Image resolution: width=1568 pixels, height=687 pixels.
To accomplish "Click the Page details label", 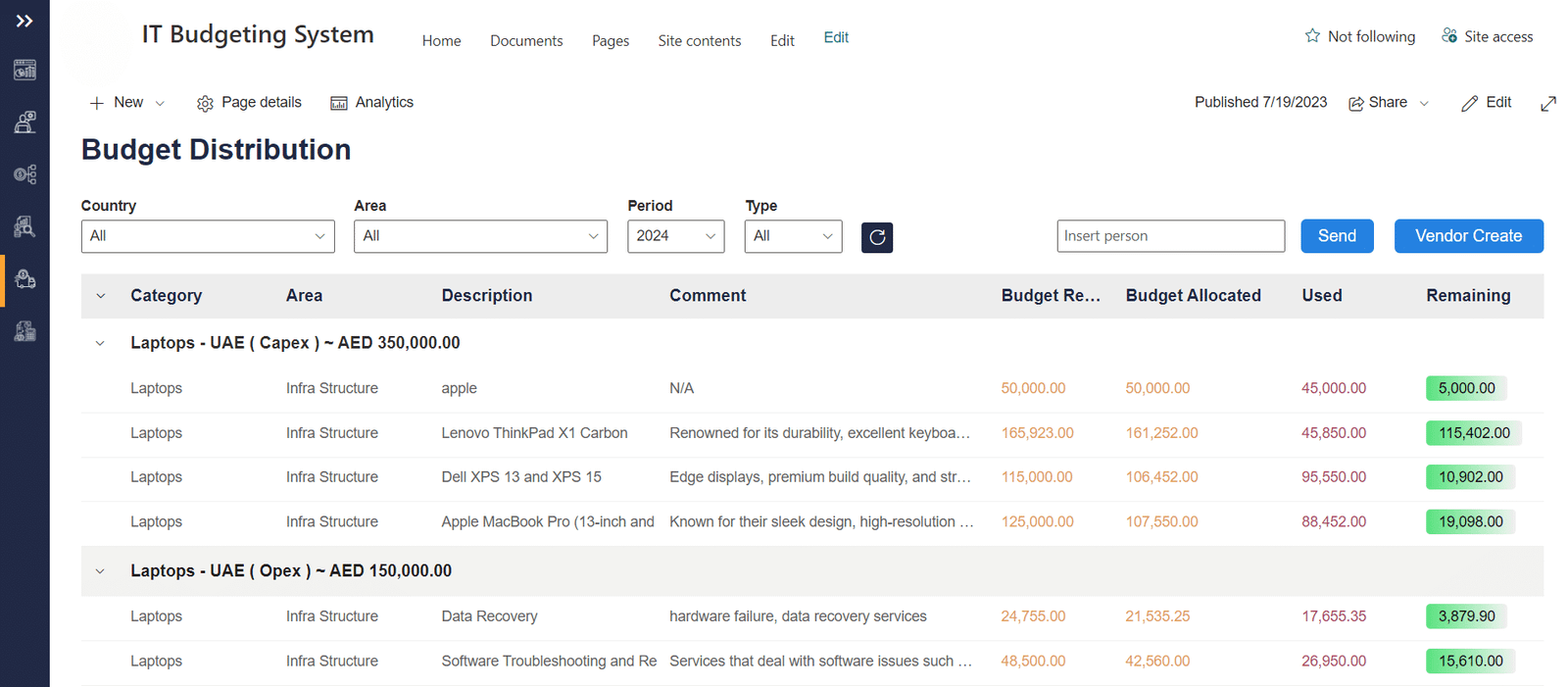I will (262, 102).
